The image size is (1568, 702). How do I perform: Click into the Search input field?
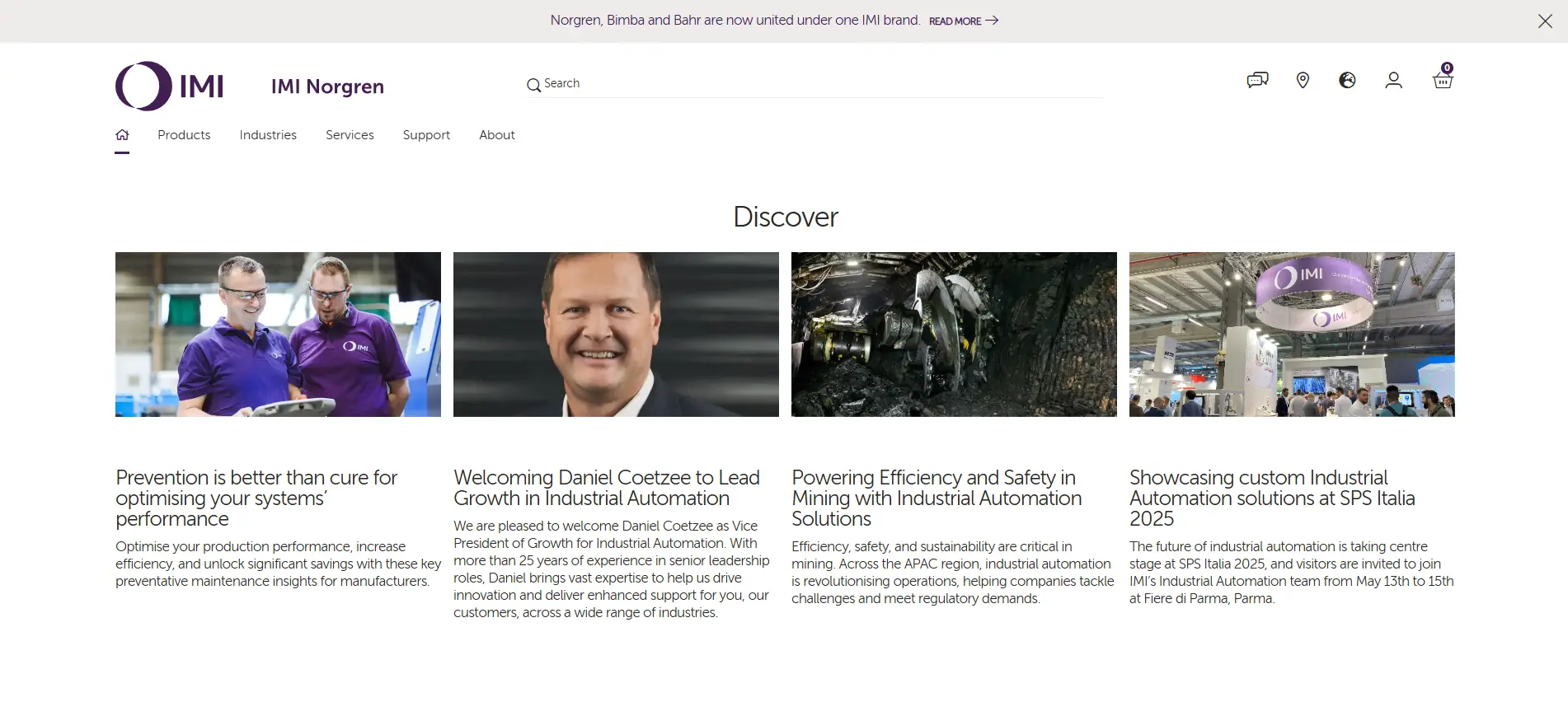[x=816, y=84]
